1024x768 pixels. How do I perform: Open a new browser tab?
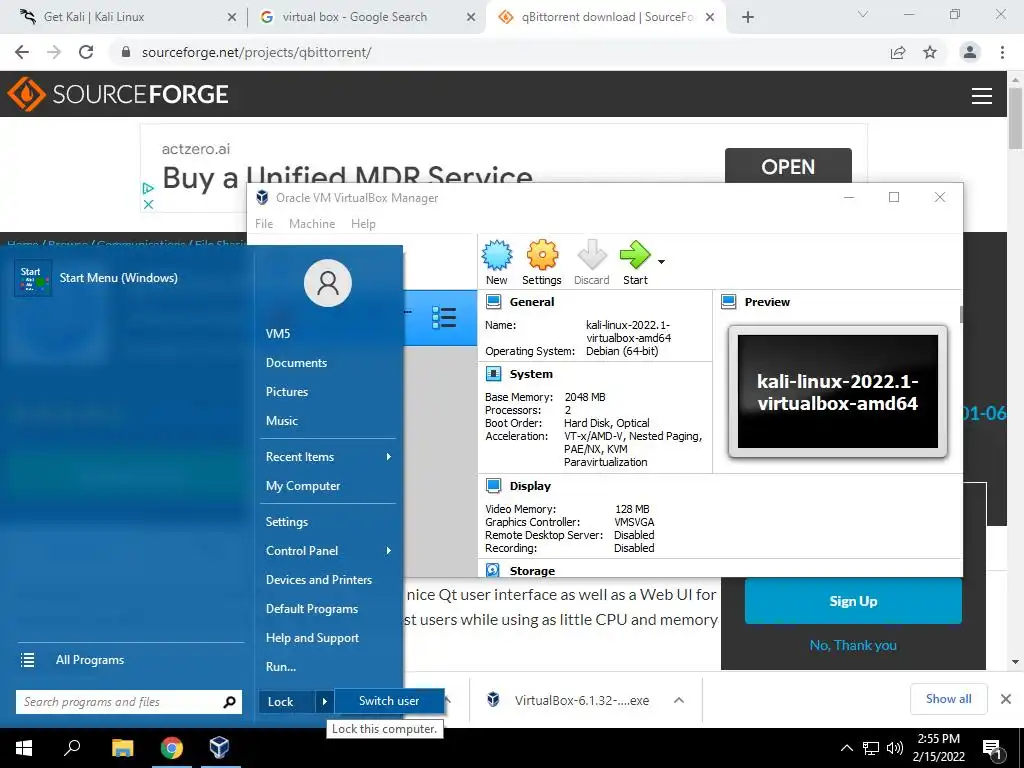click(x=748, y=17)
